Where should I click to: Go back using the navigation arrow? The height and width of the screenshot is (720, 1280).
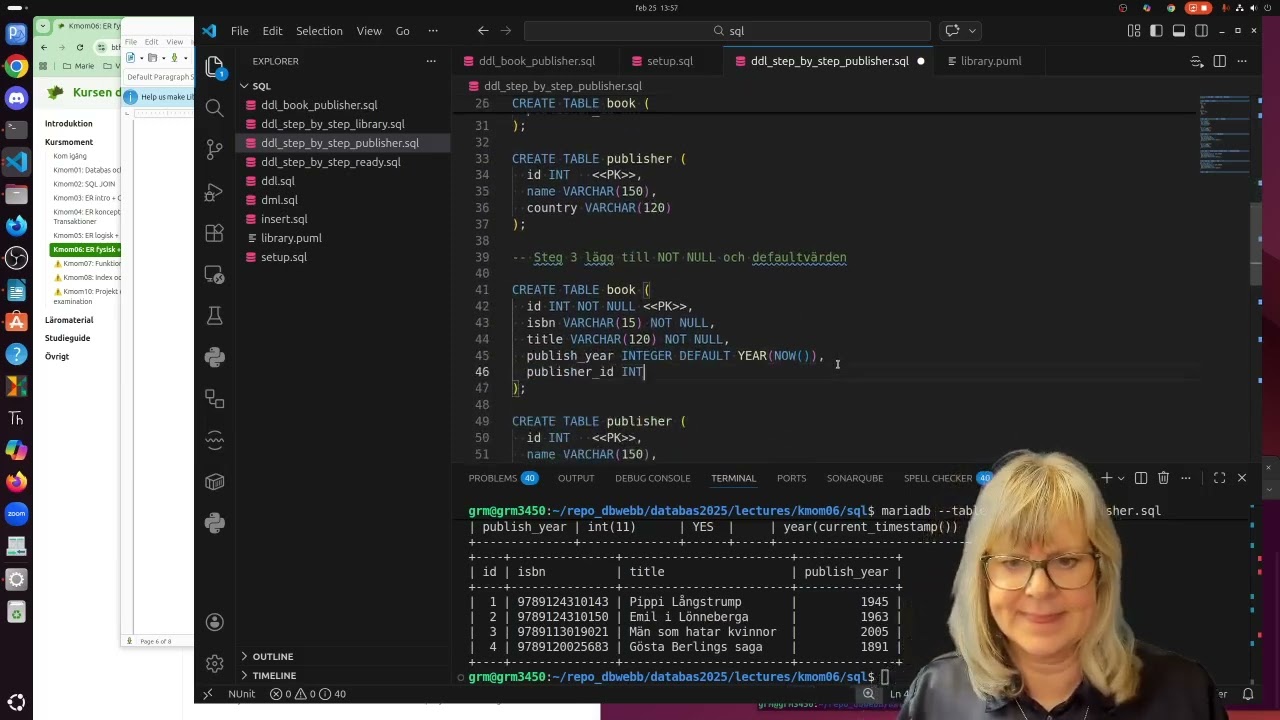point(483,31)
